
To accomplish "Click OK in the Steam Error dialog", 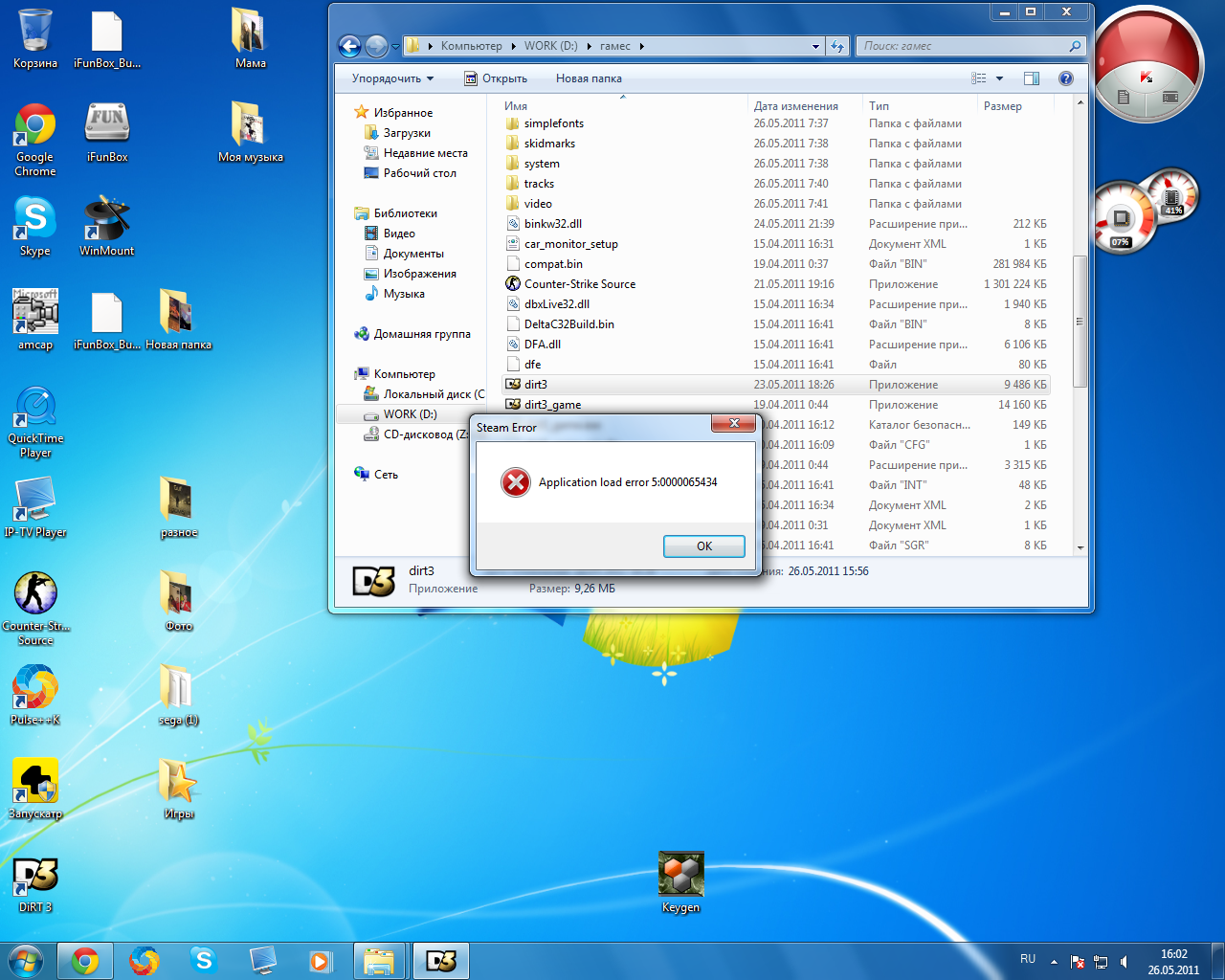I will pos(703,546).
